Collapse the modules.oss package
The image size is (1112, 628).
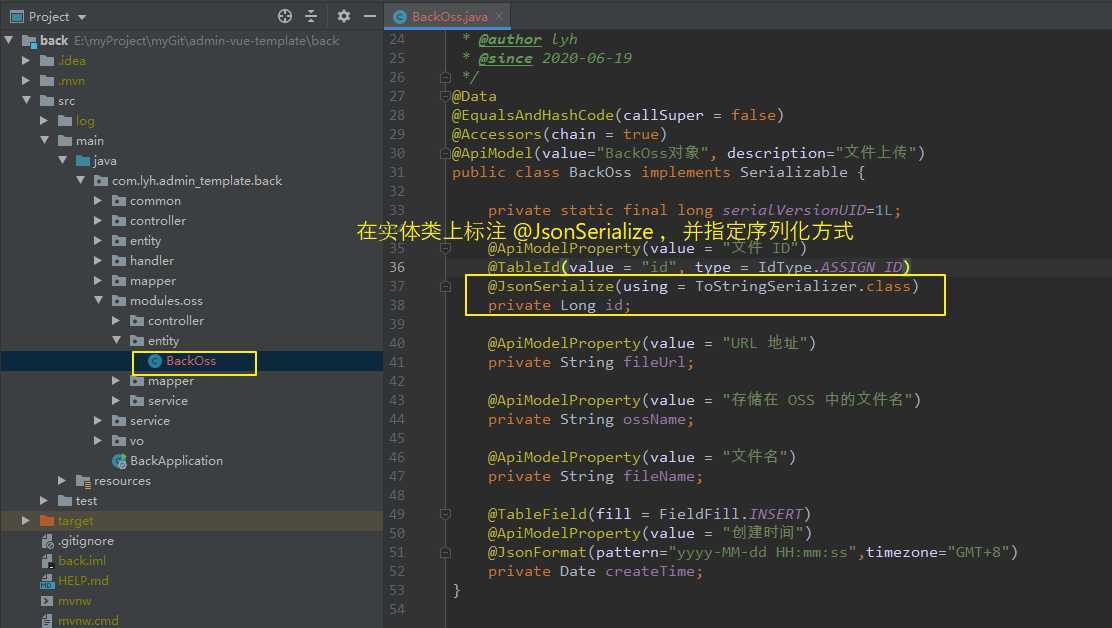pyautogui.click(x=98, y=301)
